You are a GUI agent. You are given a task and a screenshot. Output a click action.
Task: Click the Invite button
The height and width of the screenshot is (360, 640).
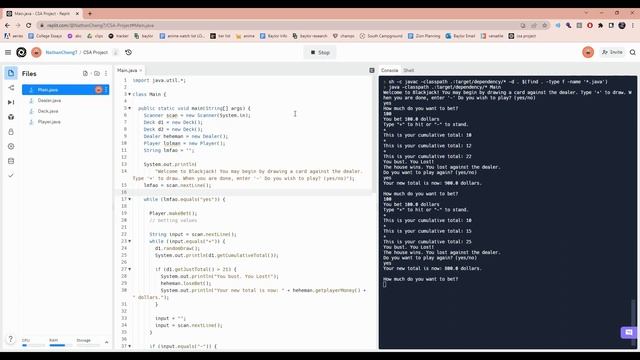coord(612,52)
